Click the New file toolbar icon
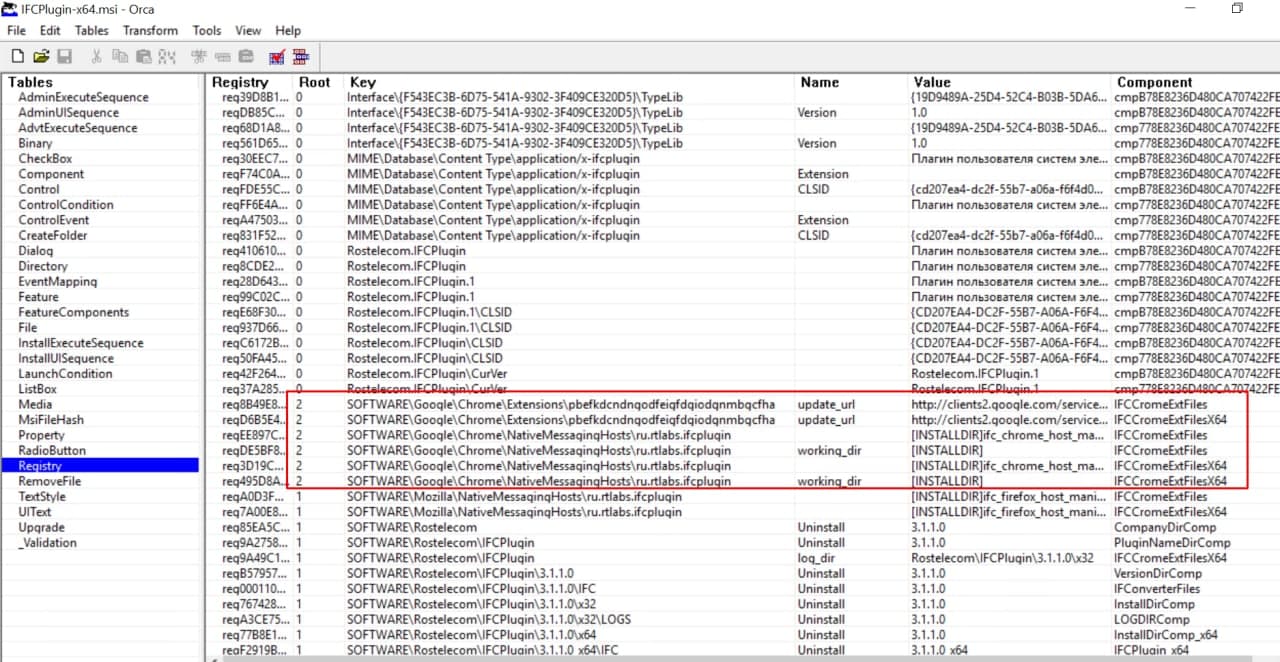The image size is (1280, 662). pyautogui.click(x=18, y=57)
